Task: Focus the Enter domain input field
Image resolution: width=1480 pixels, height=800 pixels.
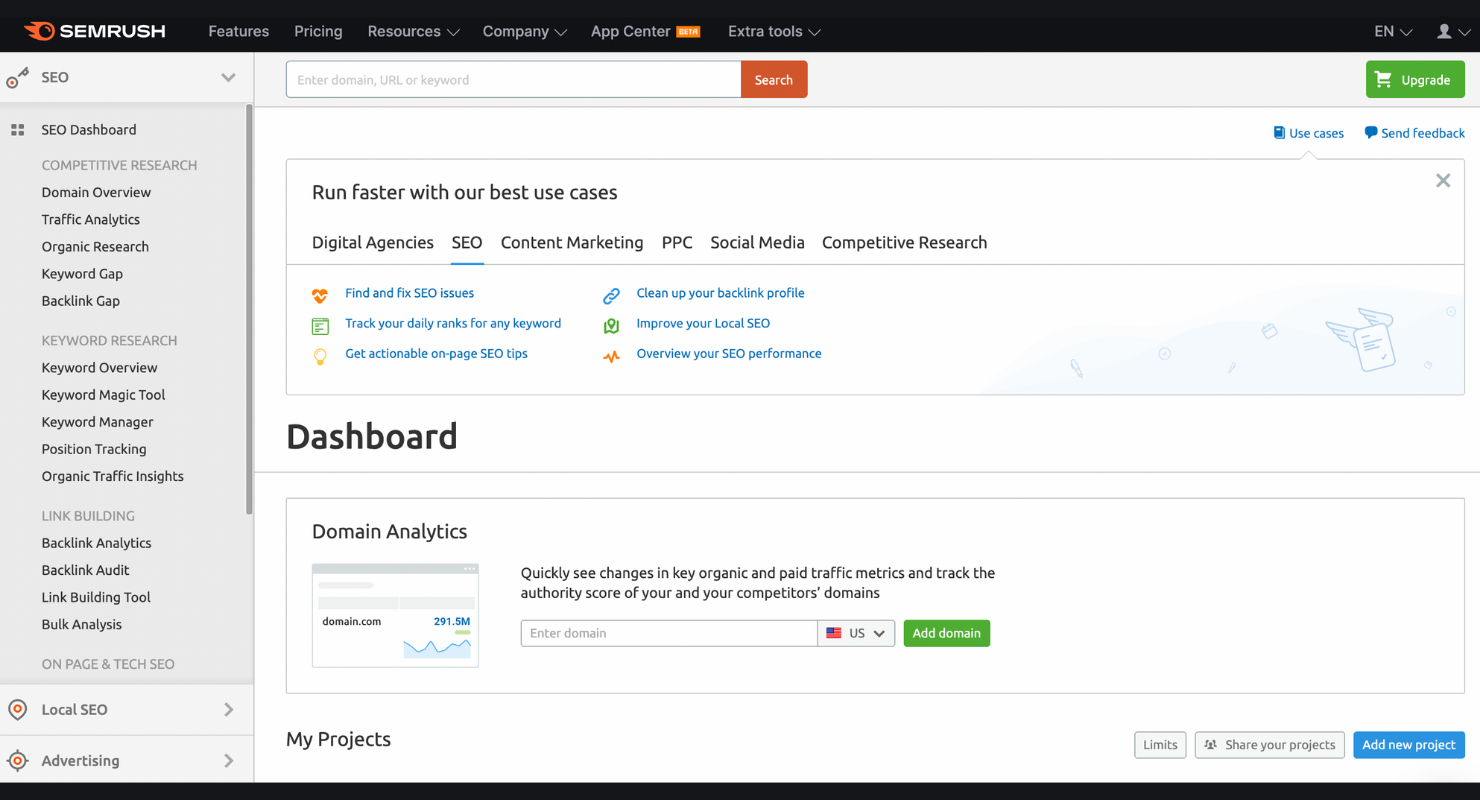Action: tap(669, 633)
